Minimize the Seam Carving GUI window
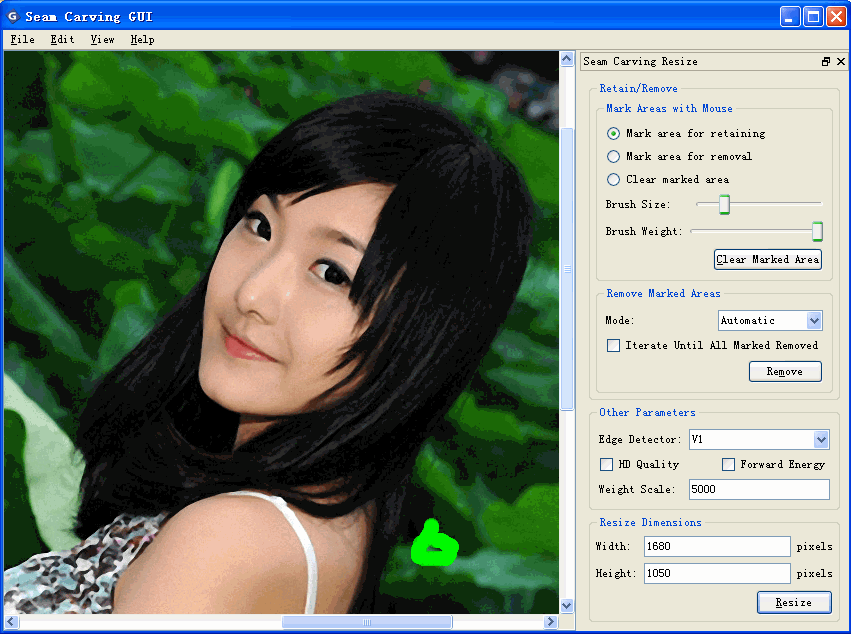The width and height of the screenshot is (851, 634). click(x=790, y=17)
